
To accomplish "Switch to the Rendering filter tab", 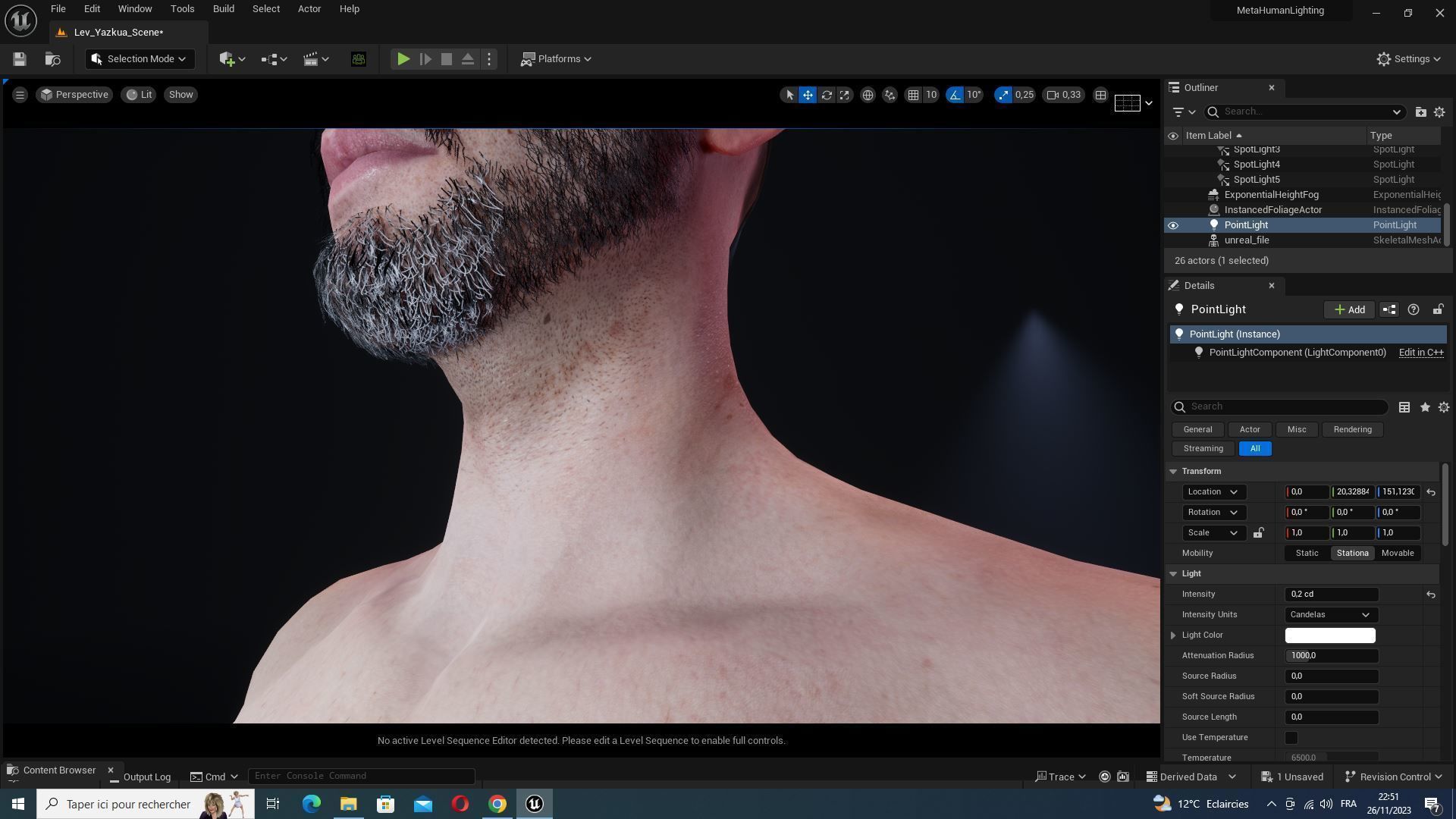I will (1352, 430).
